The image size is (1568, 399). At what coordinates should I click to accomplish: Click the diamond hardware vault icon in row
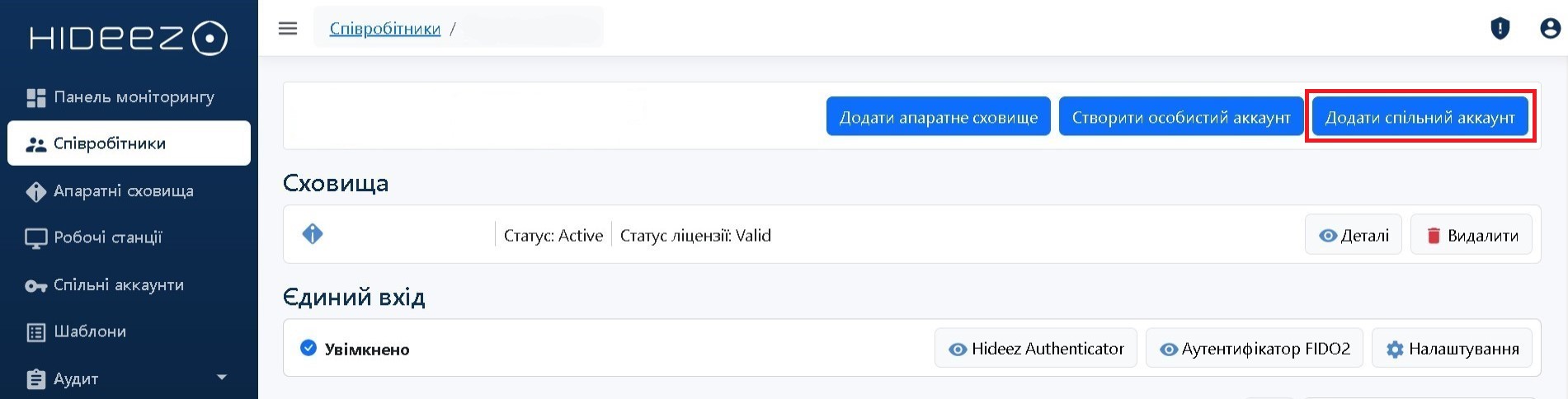(313, 234)
